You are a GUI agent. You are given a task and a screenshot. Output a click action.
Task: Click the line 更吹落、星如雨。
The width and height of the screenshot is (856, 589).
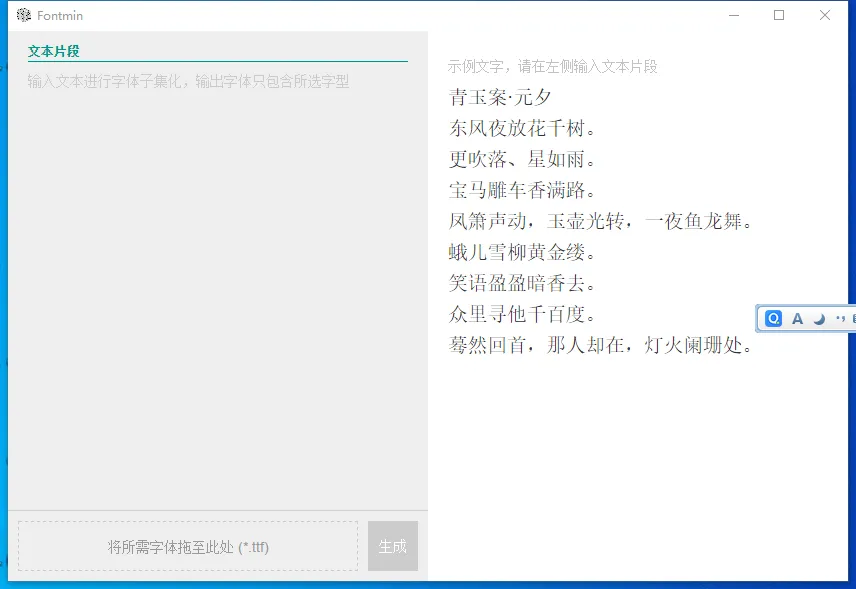tap(522, 159)
